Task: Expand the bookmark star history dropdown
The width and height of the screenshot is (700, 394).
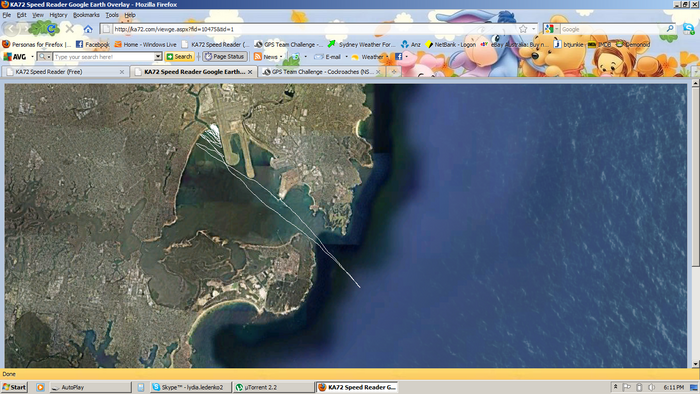Action: tap(533, 29)
